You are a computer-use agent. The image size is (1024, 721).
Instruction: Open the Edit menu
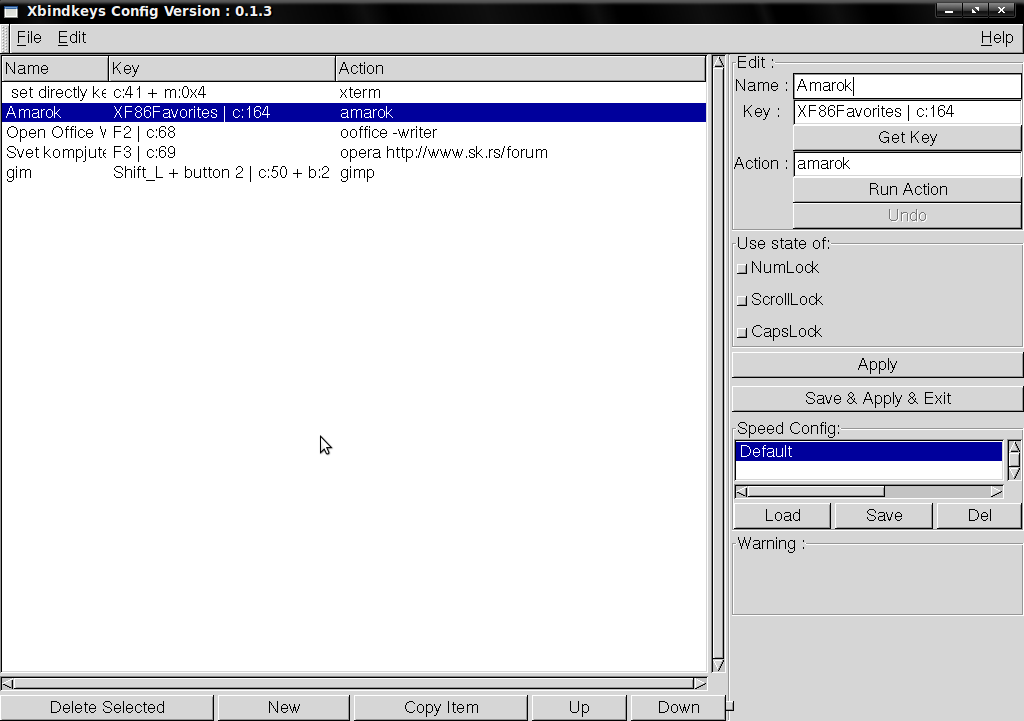click(x=71, y=38)
